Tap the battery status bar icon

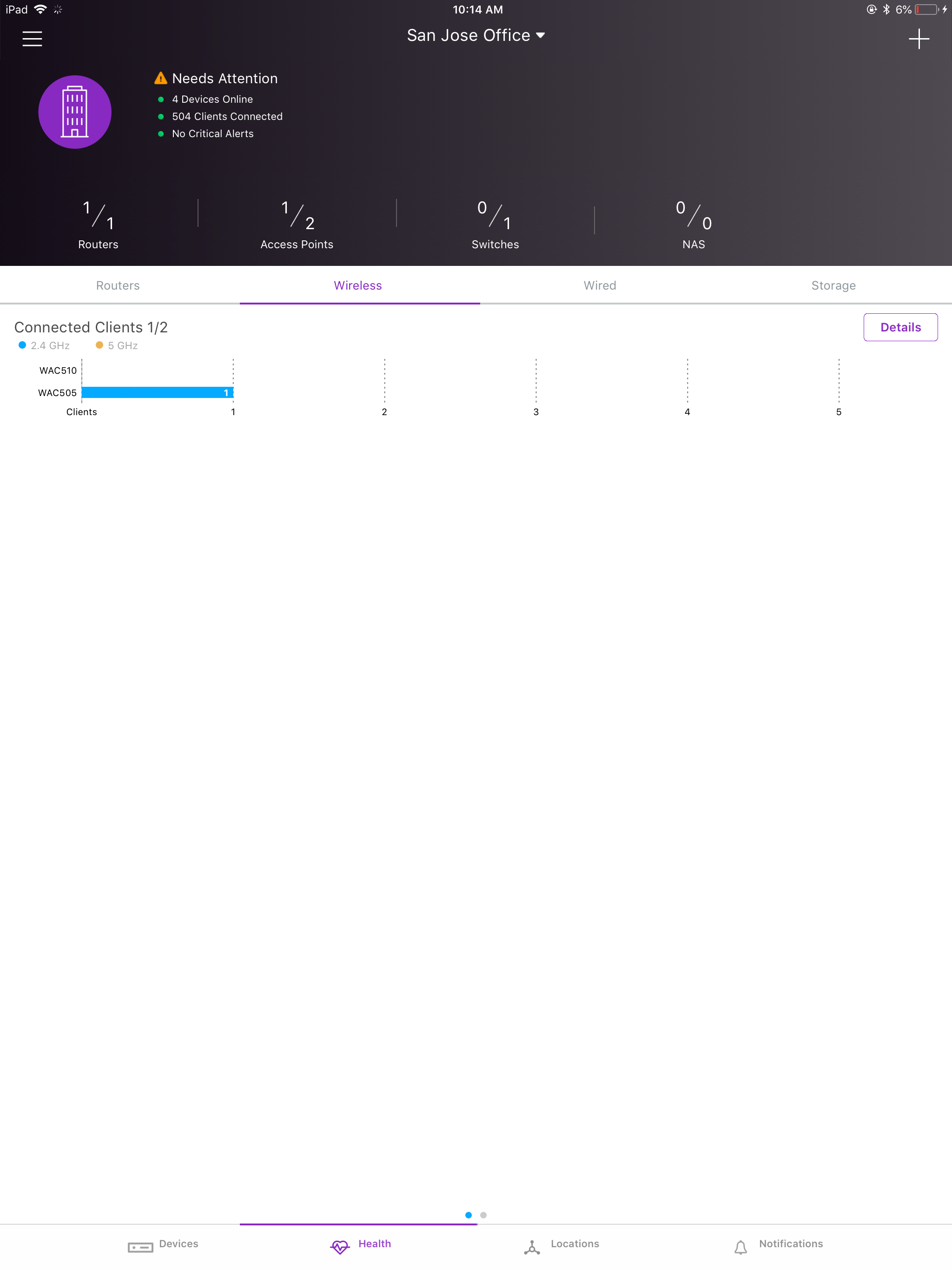point(927,9)
